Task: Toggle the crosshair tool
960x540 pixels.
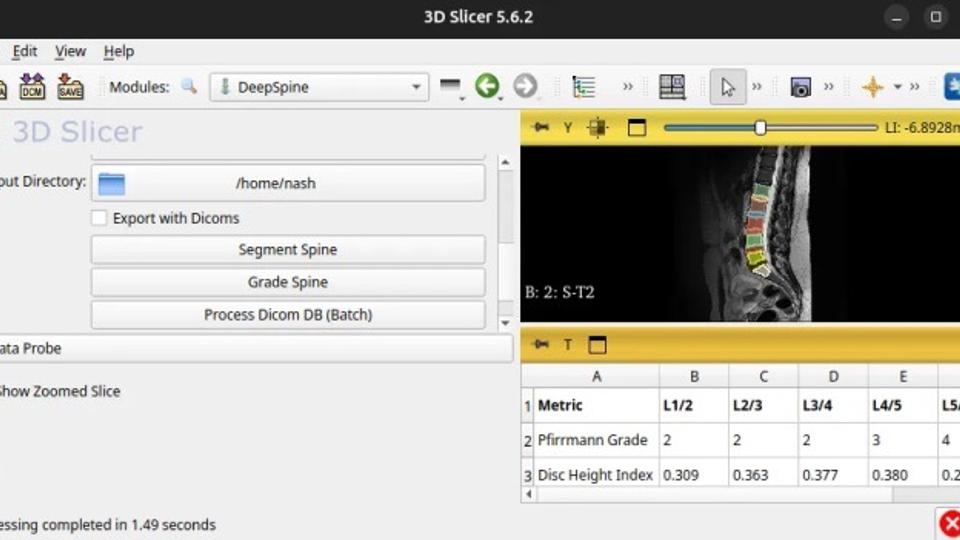Action: click(872, 87)
